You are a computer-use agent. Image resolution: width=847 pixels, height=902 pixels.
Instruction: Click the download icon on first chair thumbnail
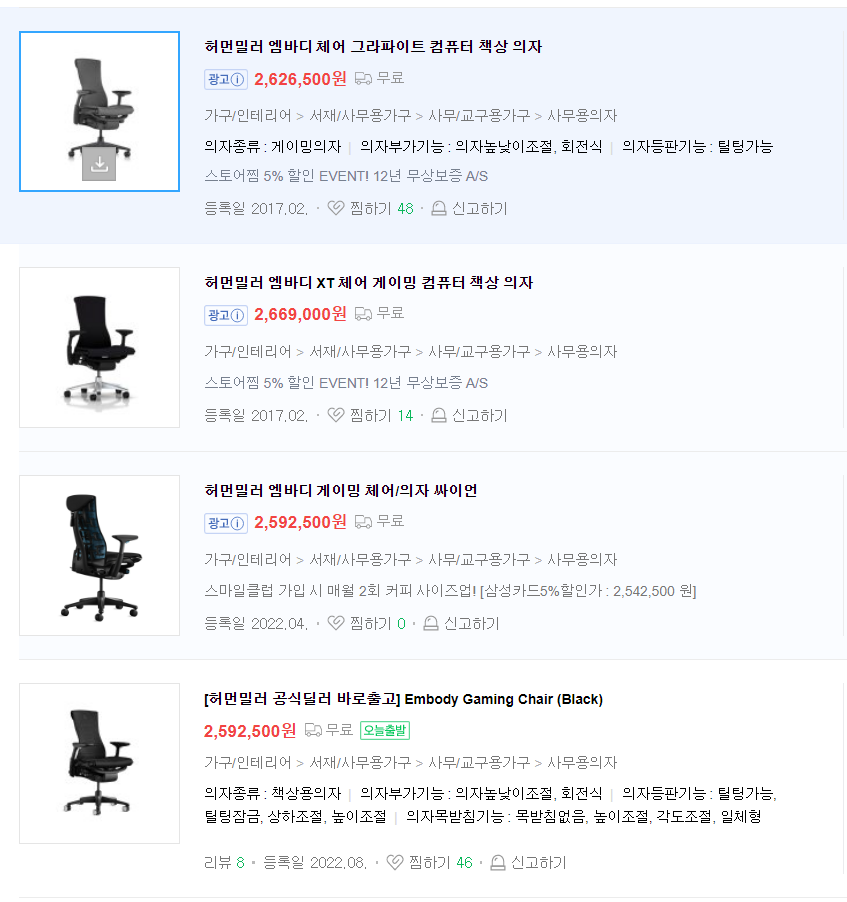99,163
